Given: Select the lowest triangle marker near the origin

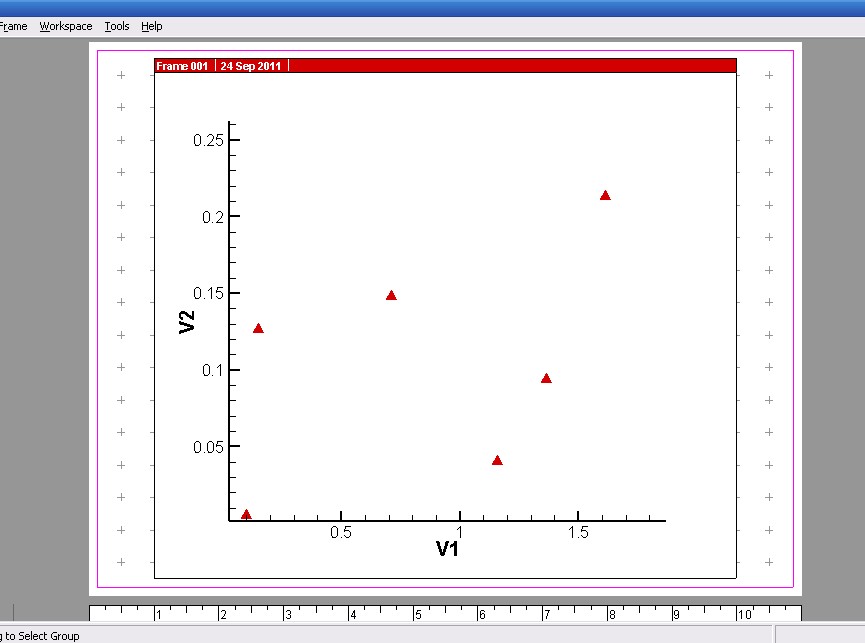Looking at the screenshot, I should 246,515.
